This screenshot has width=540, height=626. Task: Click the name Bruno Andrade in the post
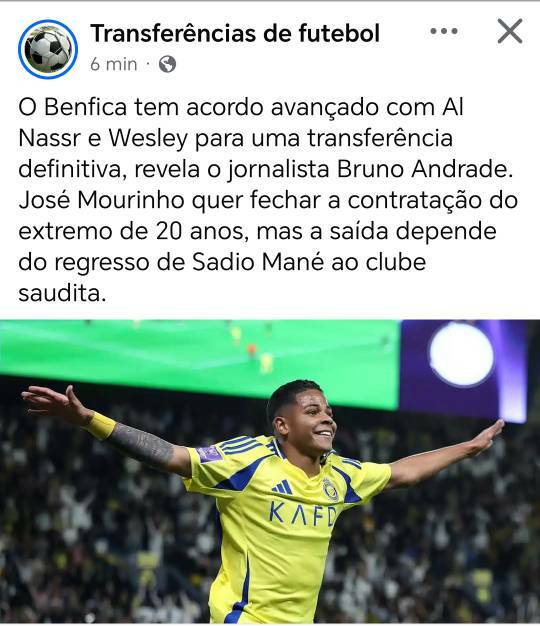[x=424, y=169]
